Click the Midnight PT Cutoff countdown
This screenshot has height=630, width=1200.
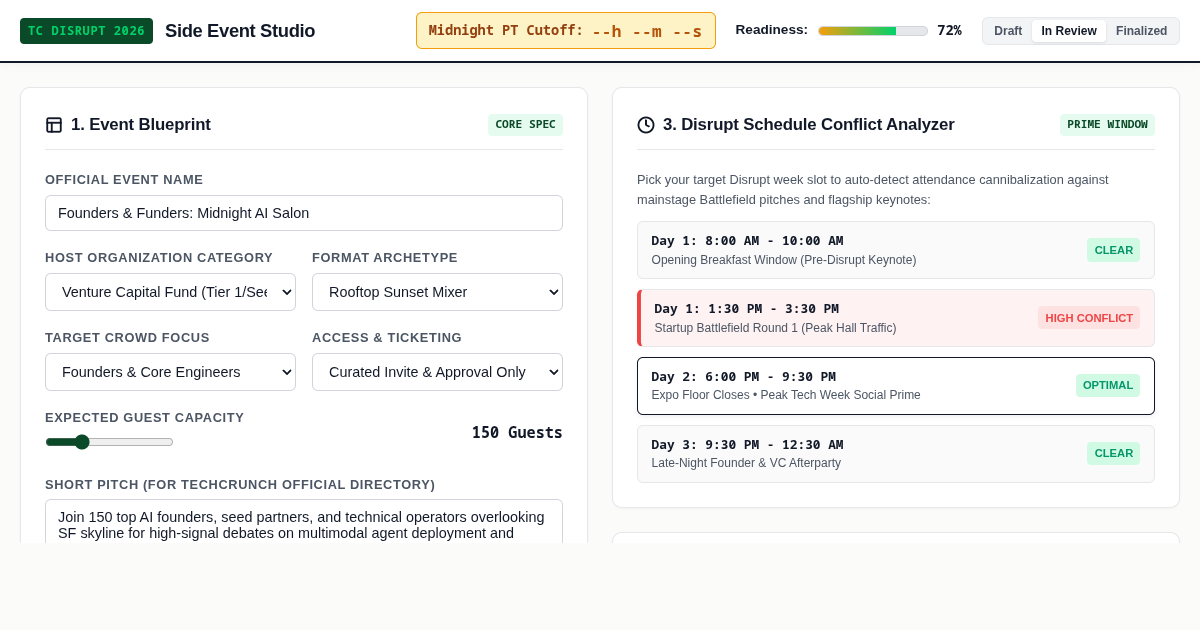pos(566,31)
